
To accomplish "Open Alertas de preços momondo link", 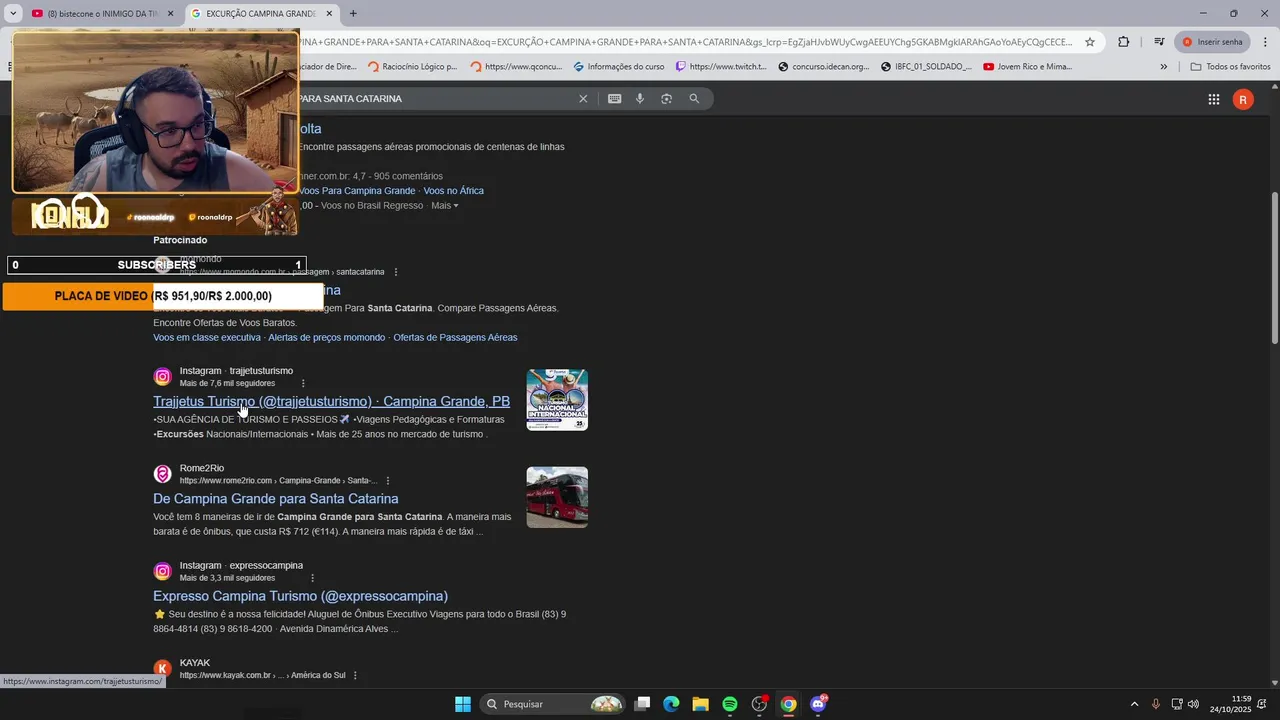I will click(326, 338).
